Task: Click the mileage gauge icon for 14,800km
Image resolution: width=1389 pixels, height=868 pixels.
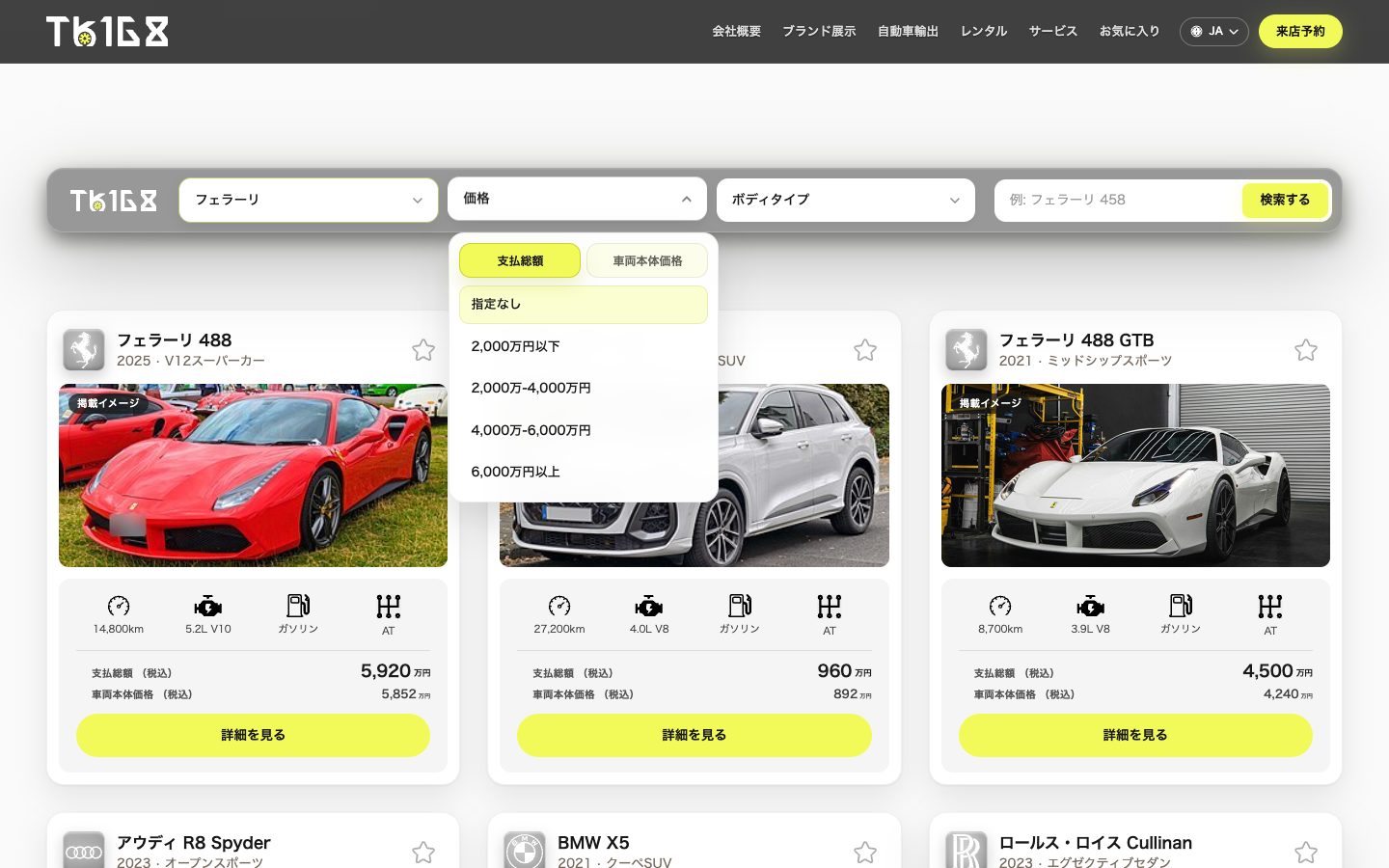Action: point(119,606)
